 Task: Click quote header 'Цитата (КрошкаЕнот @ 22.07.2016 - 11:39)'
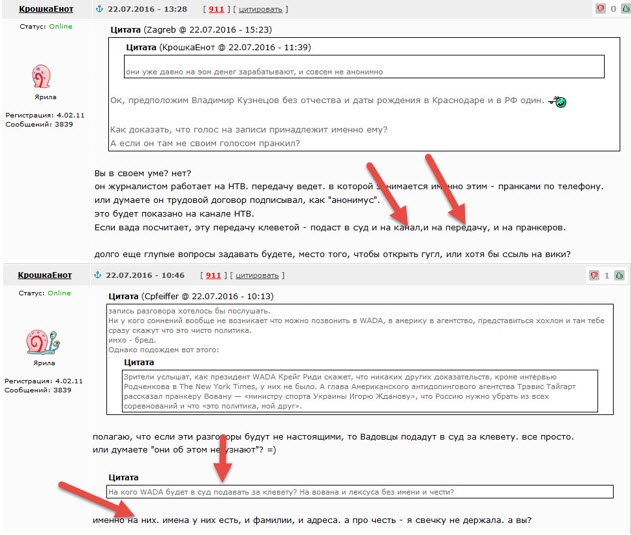(x=219, y=47)
